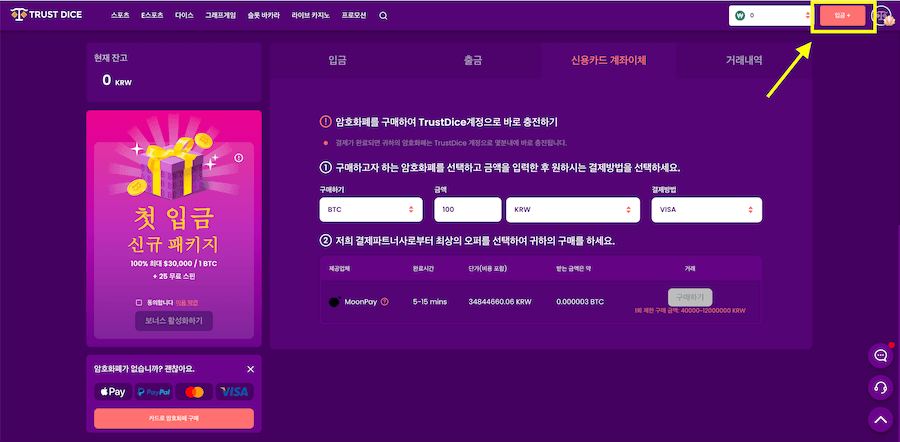The width and height of the screenshot is (900, 442).
Task: Click the gift box bonus image
Action: 173,164
